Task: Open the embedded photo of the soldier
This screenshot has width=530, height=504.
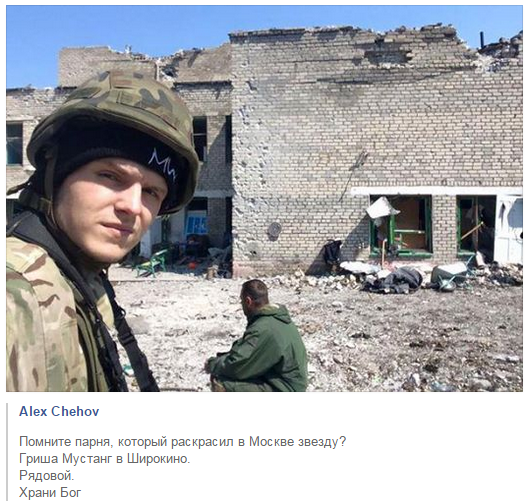Action: point(264,198)
